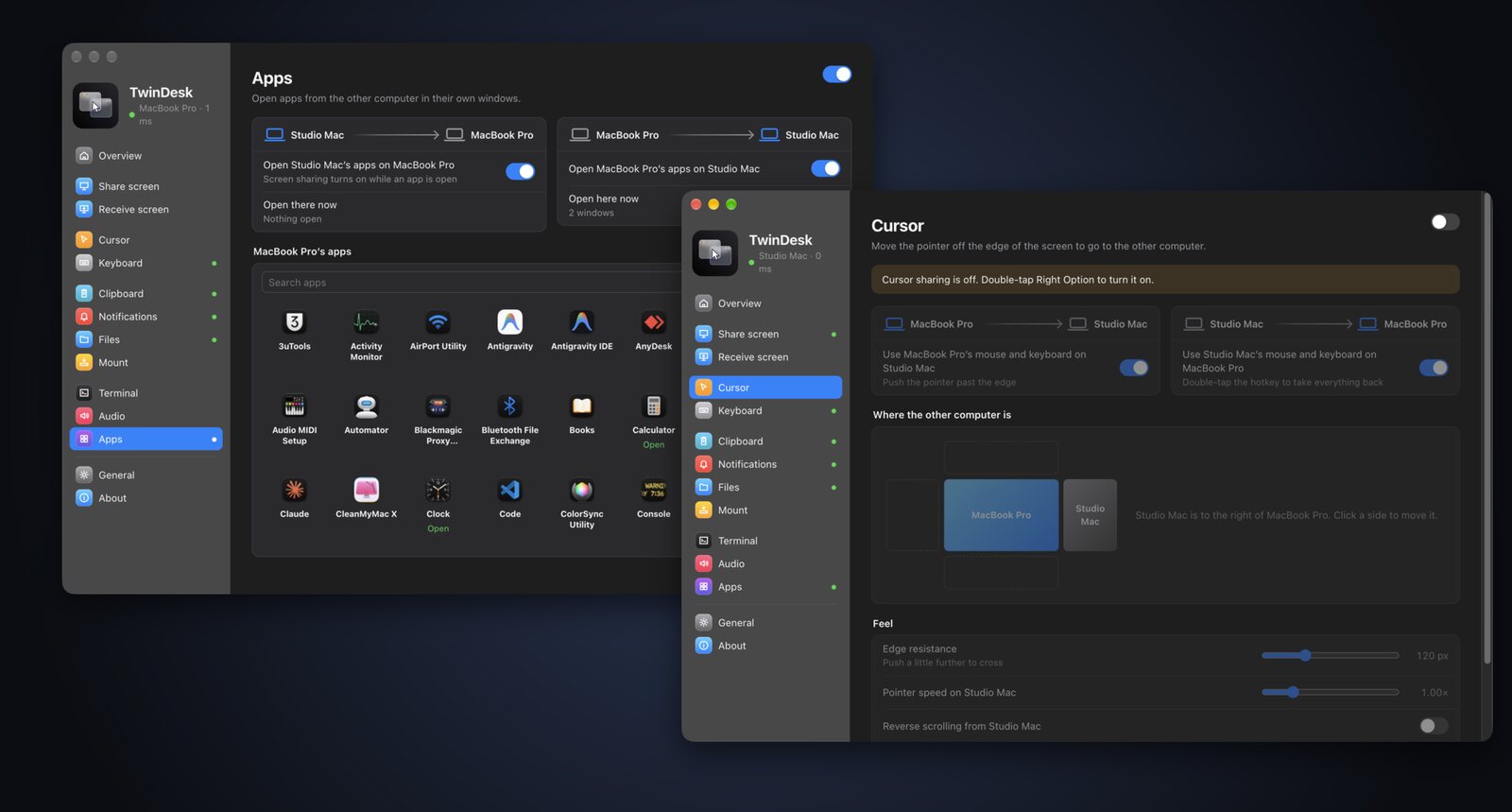Switch to Apps in the Cursor window sidebar
Screen dimensions: 1512x812
click(765, 587)
